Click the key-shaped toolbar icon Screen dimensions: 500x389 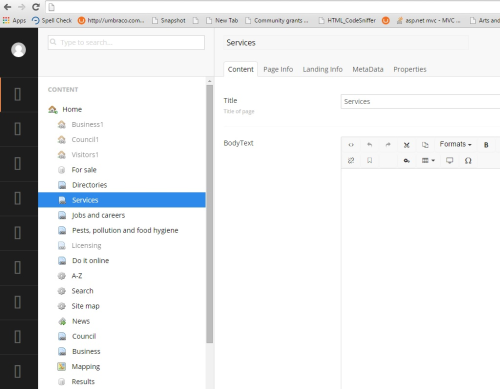click(406, 161)
